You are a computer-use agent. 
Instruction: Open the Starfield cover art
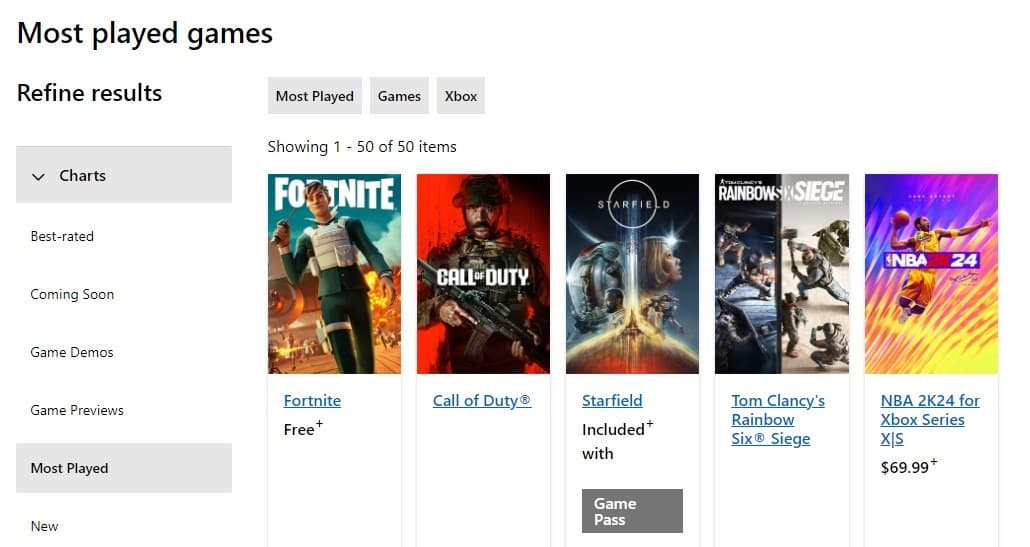[x=633, y=274]
